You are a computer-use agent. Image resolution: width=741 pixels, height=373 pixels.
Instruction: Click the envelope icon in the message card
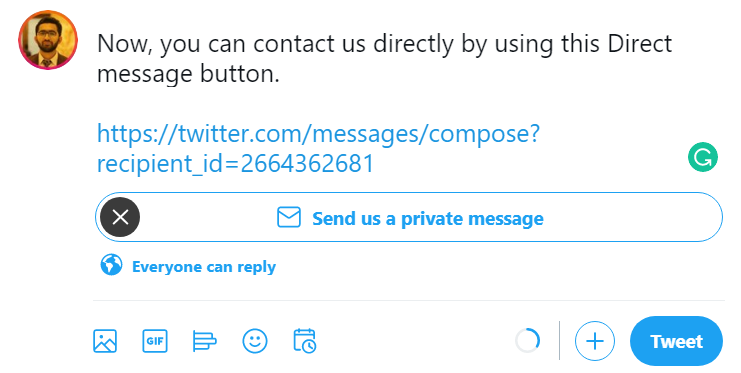pyautogui.click(x=289, y=217)
